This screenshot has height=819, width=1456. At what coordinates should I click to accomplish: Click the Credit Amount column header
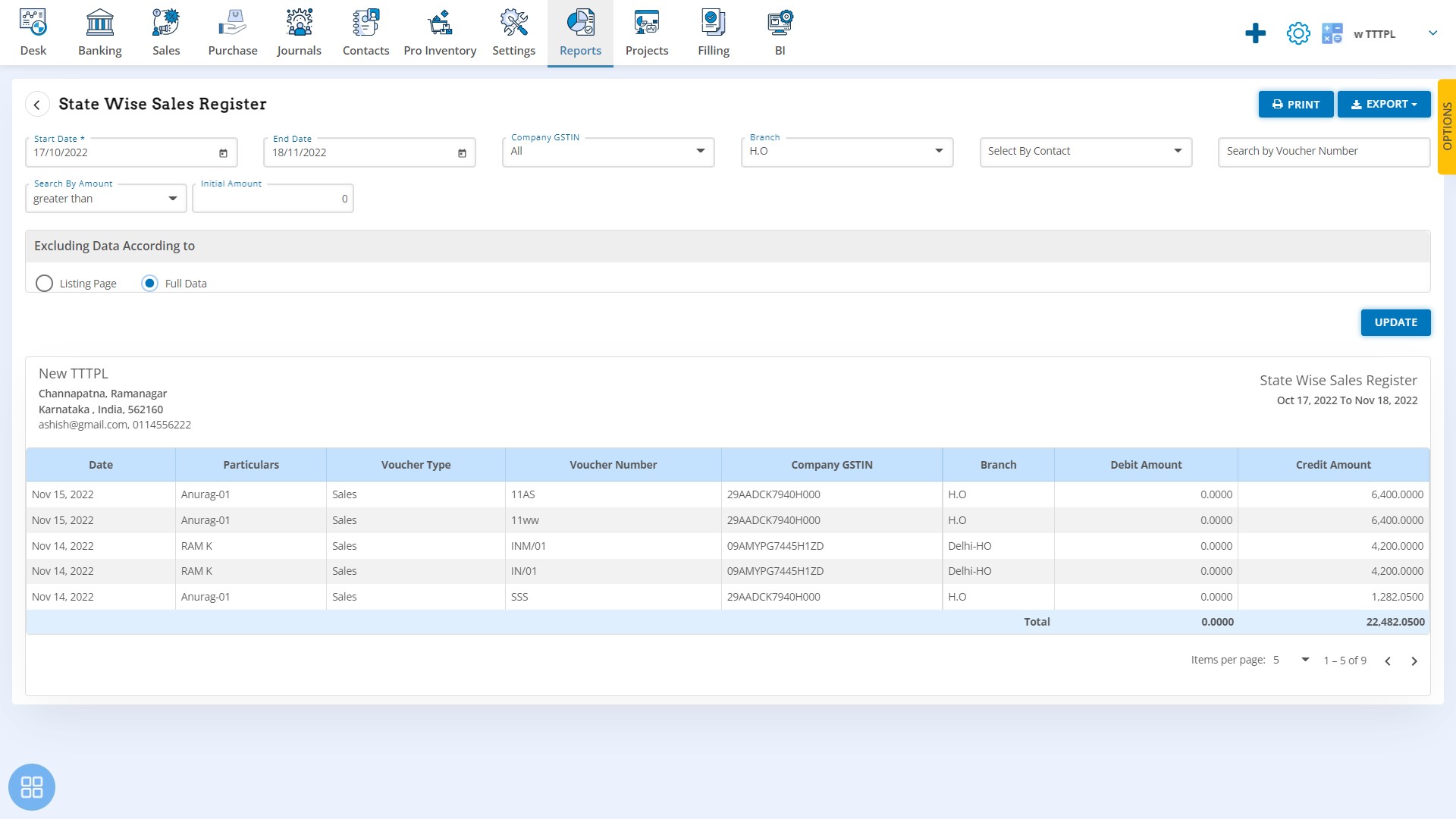click(x=1333, y=465)
